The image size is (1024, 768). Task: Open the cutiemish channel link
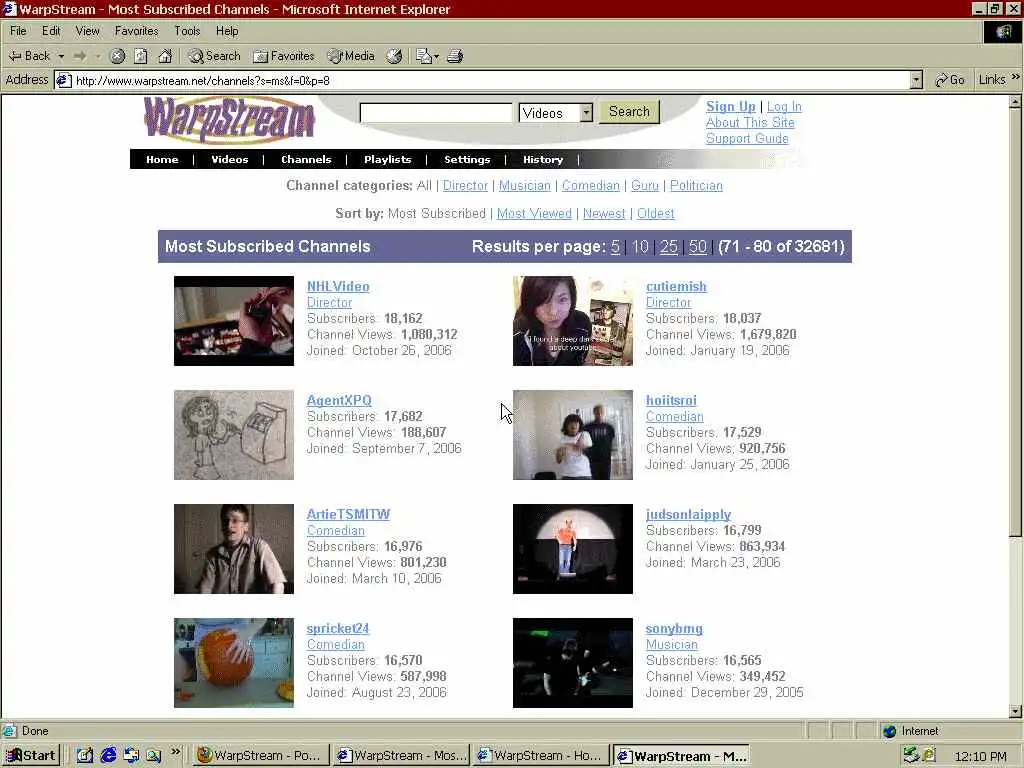pyautogui.click(x=676, y=286)
